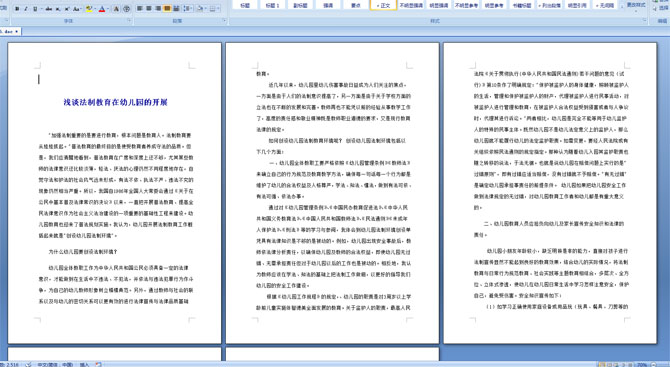Expand the font group dialog launcher
The height and width of the screenshot is (367, 670).
coord(129,20)
